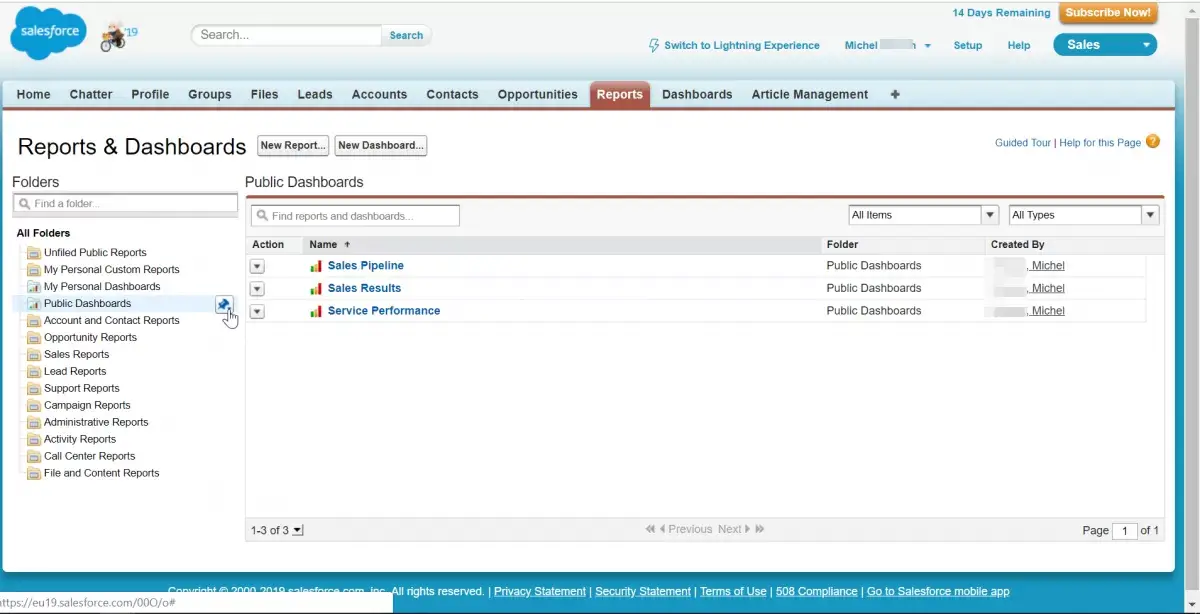Add a new tab with the plus icon
The height and width of the screenshot is (614, 1200).
click(895, 94)
